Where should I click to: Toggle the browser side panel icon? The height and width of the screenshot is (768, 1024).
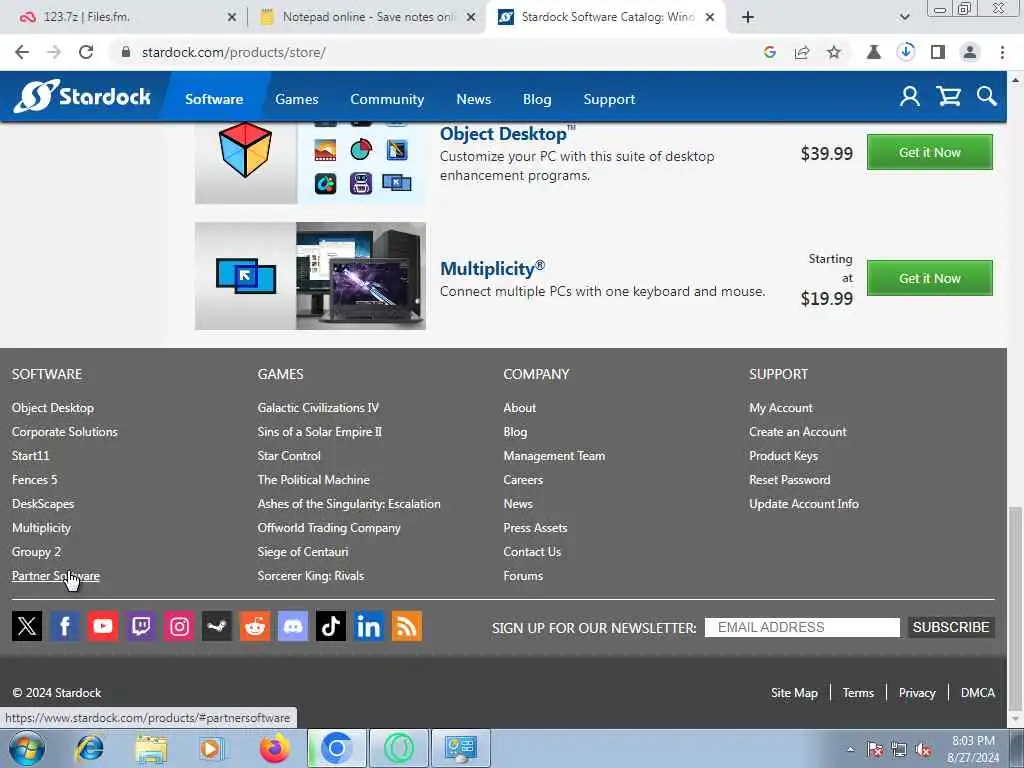click(x=938, y=52)
